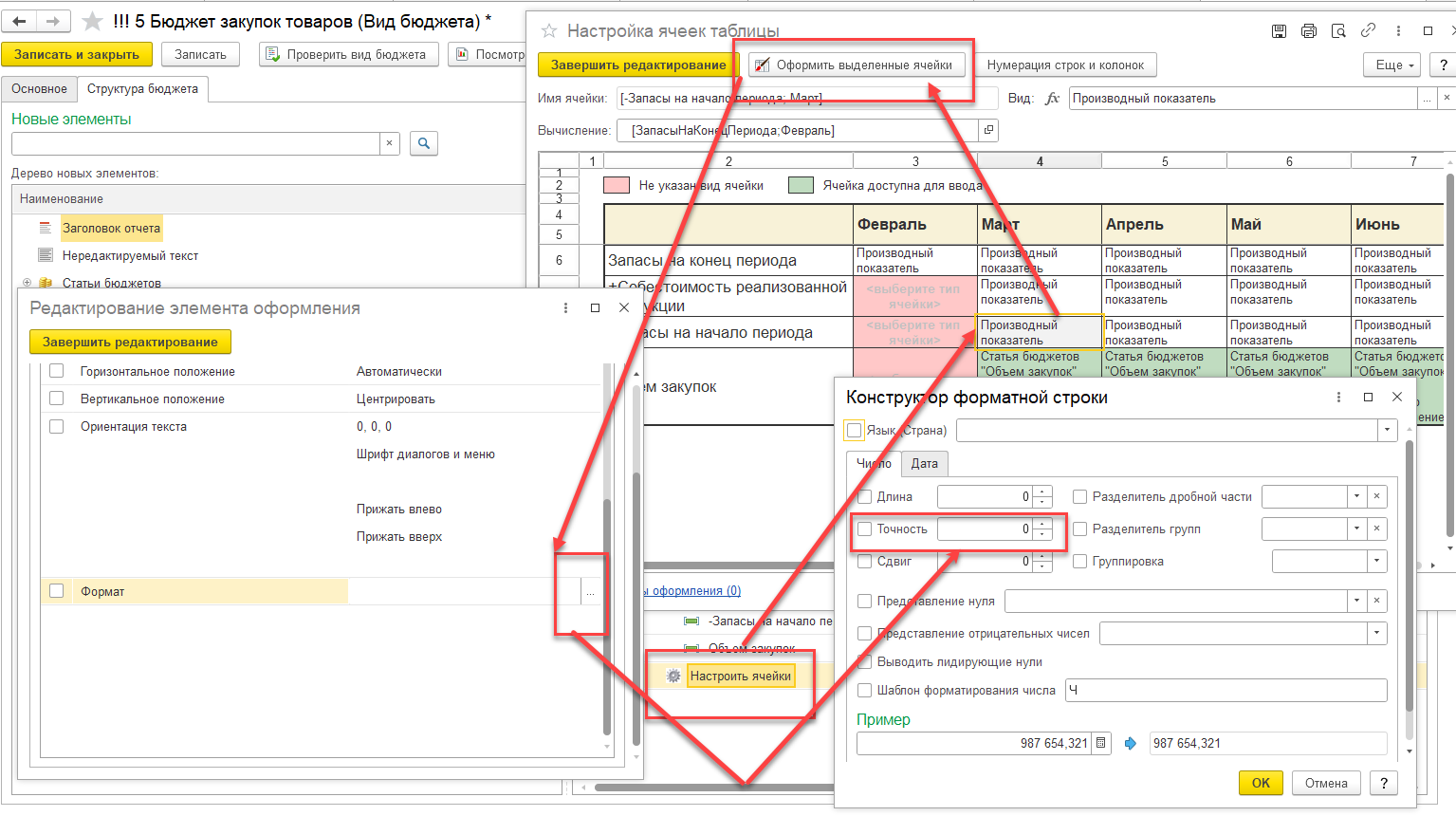Click 'Отмена' in format string constructor
Screen dimensions: 1456x816
(x=1326, y=783)
